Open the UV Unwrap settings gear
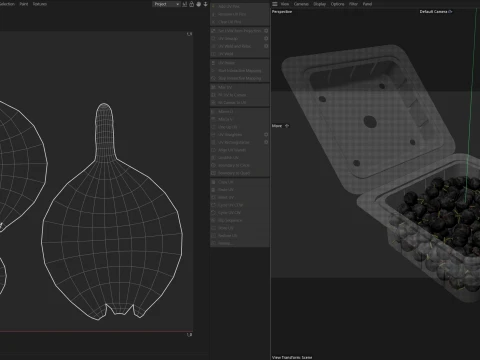Screen dimensions: 480x360 [266, 38]
